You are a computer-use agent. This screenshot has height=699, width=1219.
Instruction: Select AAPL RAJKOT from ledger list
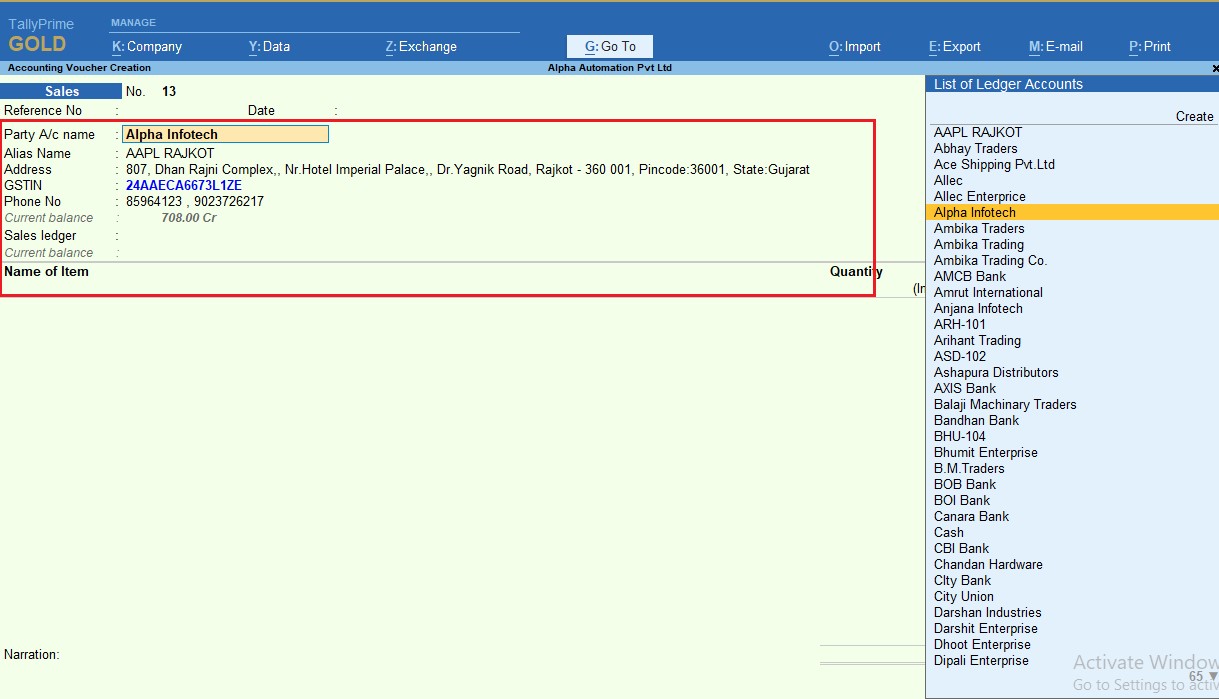978,132
